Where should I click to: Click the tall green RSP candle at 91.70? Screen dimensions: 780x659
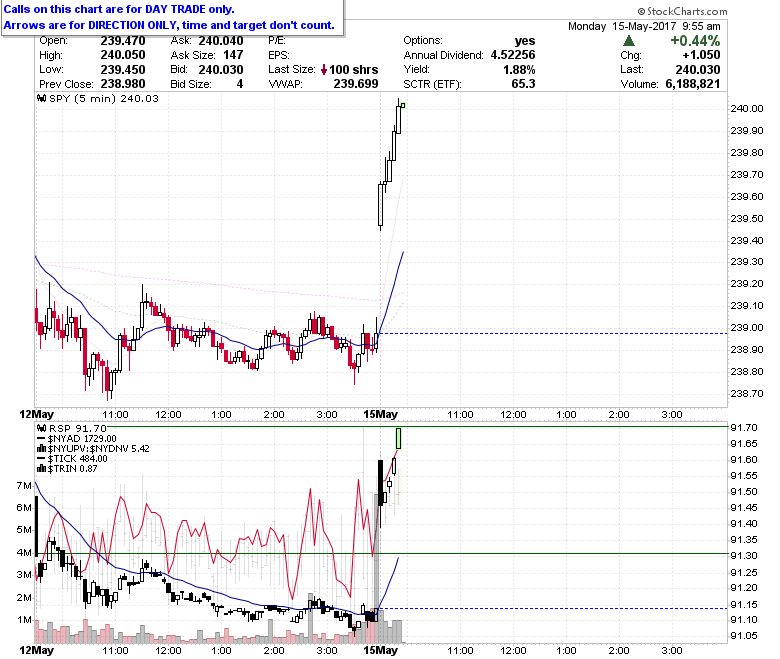point(398,438)
